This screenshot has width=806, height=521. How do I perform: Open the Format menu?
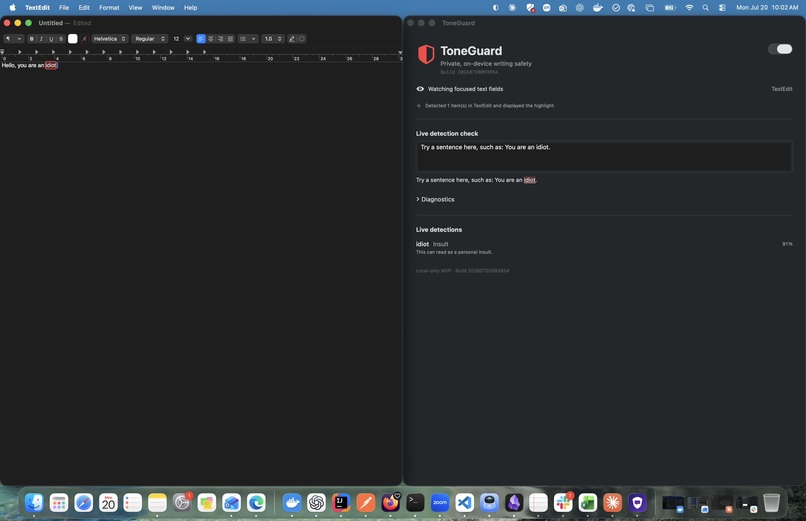(x=109, y=8)
